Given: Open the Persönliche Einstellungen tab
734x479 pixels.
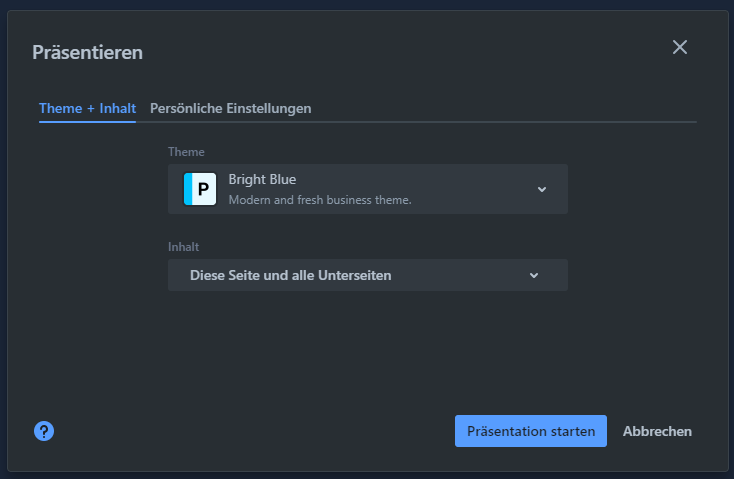Looking at the screenshot, I should coord(230,108).
